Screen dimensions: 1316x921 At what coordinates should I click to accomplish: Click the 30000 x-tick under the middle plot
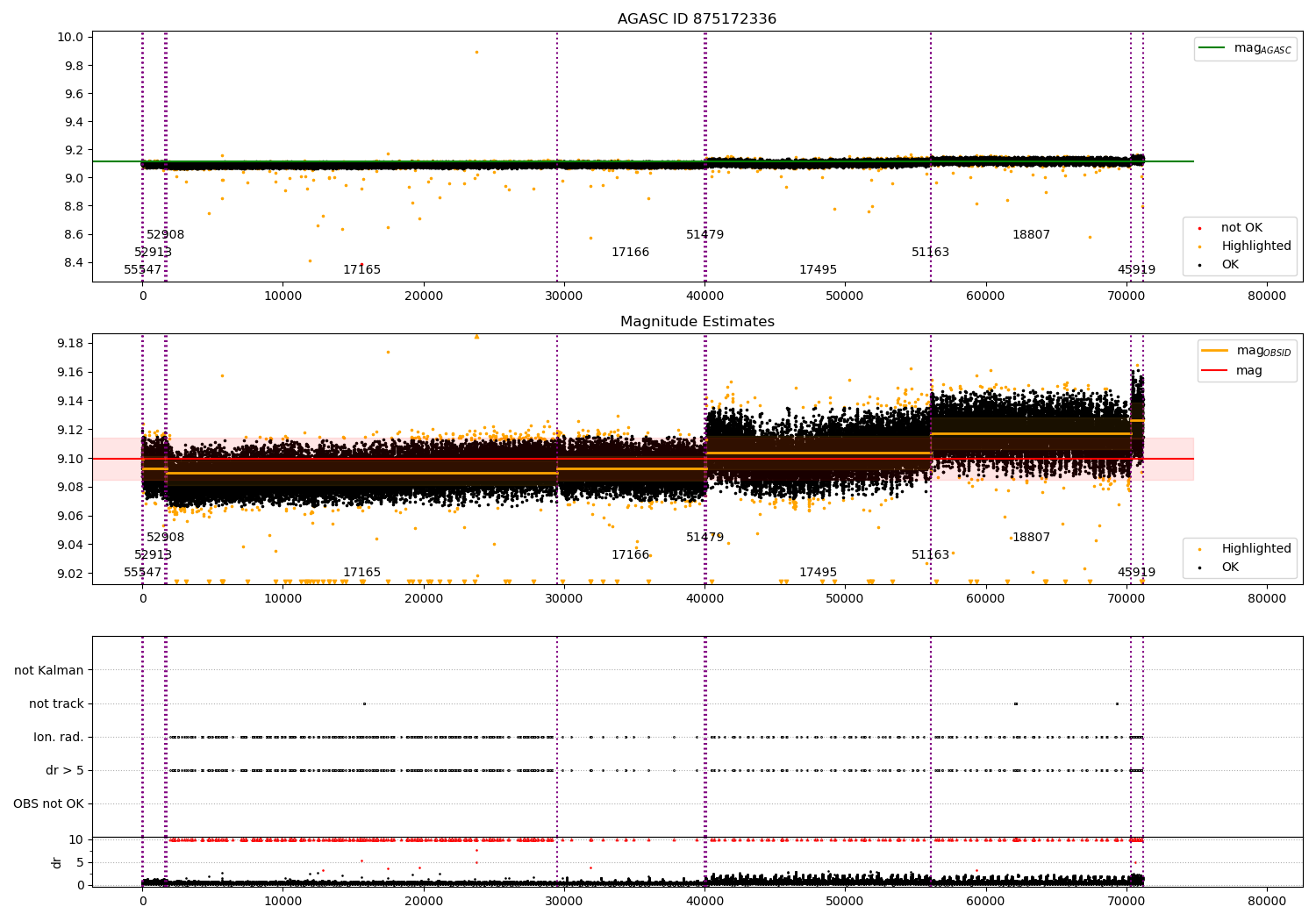[x=564, y=598]
